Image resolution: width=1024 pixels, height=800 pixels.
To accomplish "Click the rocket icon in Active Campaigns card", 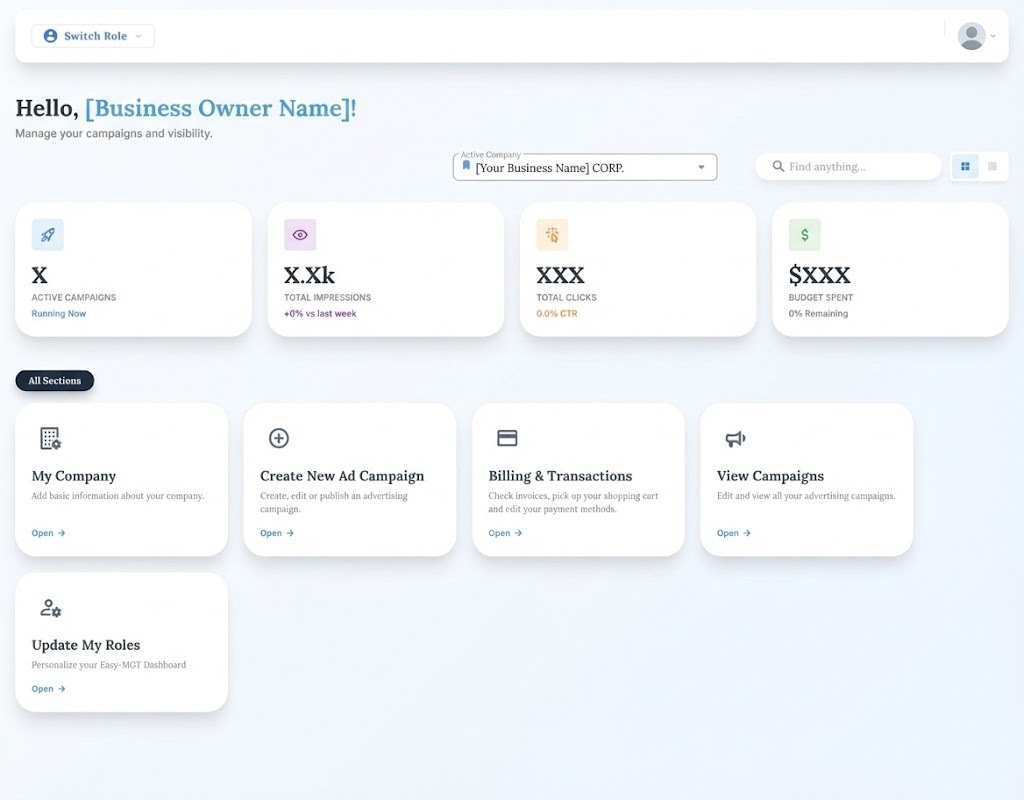I will coord(47,235).
